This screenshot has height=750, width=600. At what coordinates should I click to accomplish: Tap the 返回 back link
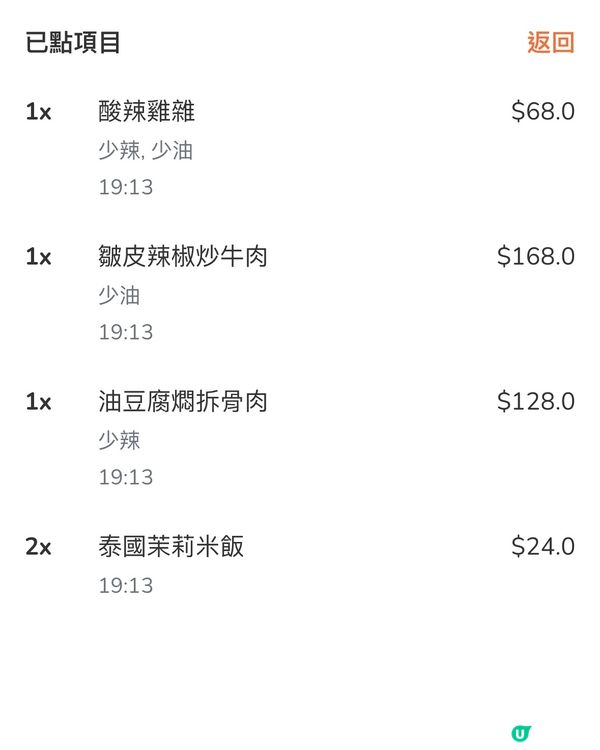coord(550,42)
